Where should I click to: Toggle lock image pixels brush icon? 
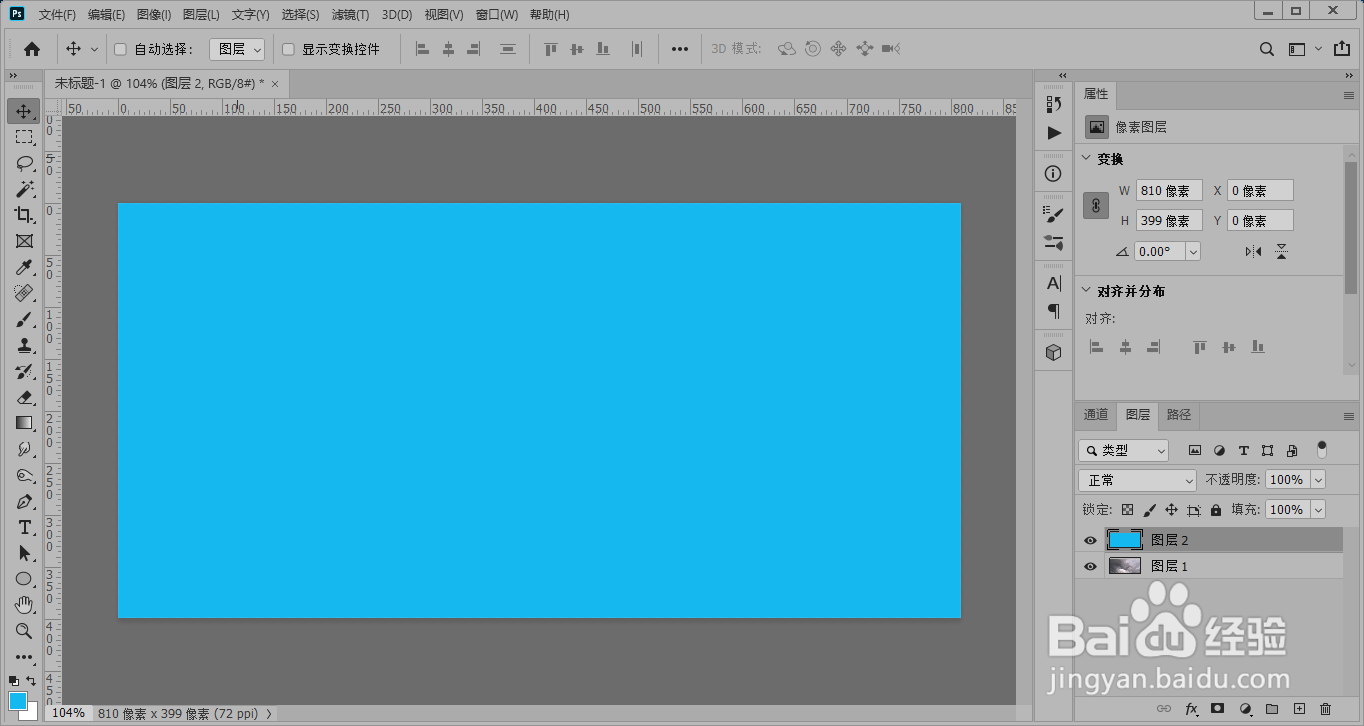pyautogui.click(x=1150, y=510)
